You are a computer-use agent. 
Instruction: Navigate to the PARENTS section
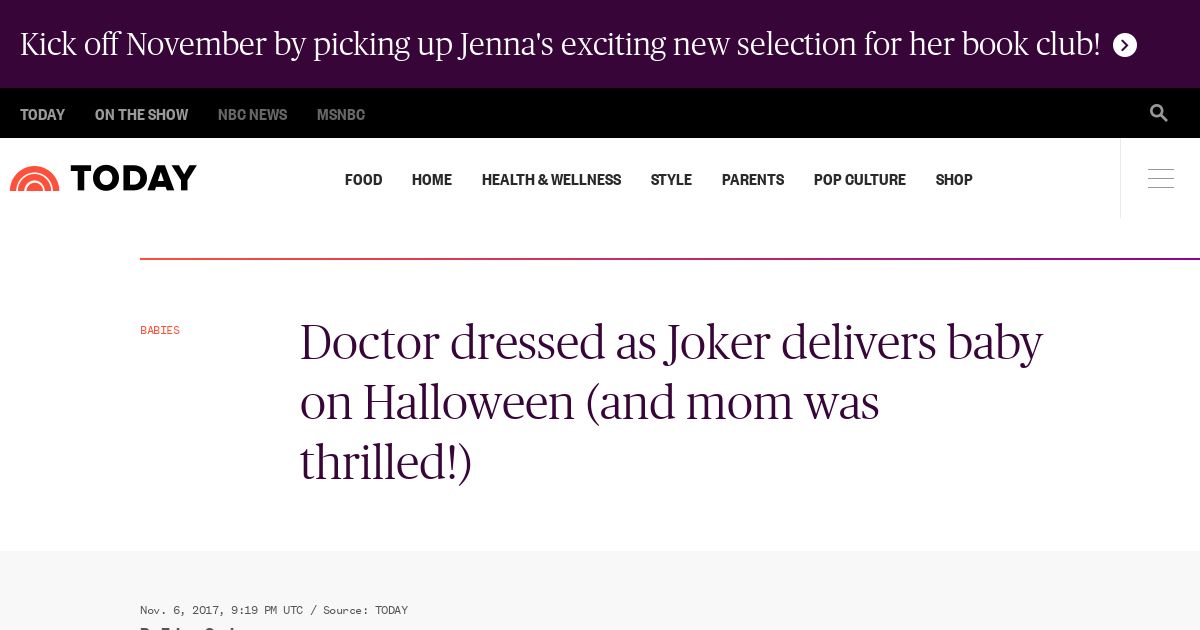(x=753, y=180)
